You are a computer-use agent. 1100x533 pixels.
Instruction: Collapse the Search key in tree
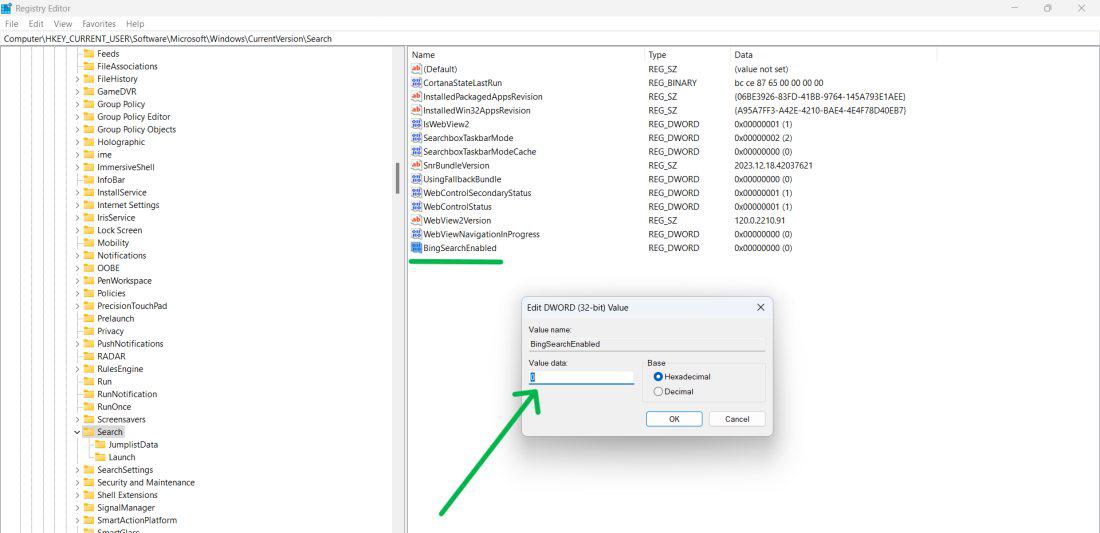77,432
